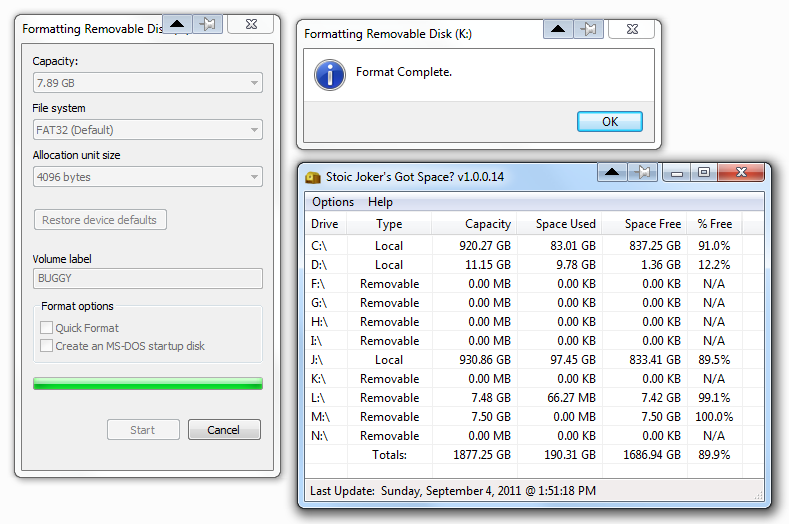
Task: Open the Options menu in Got Space
Action: tap(333, 202)
